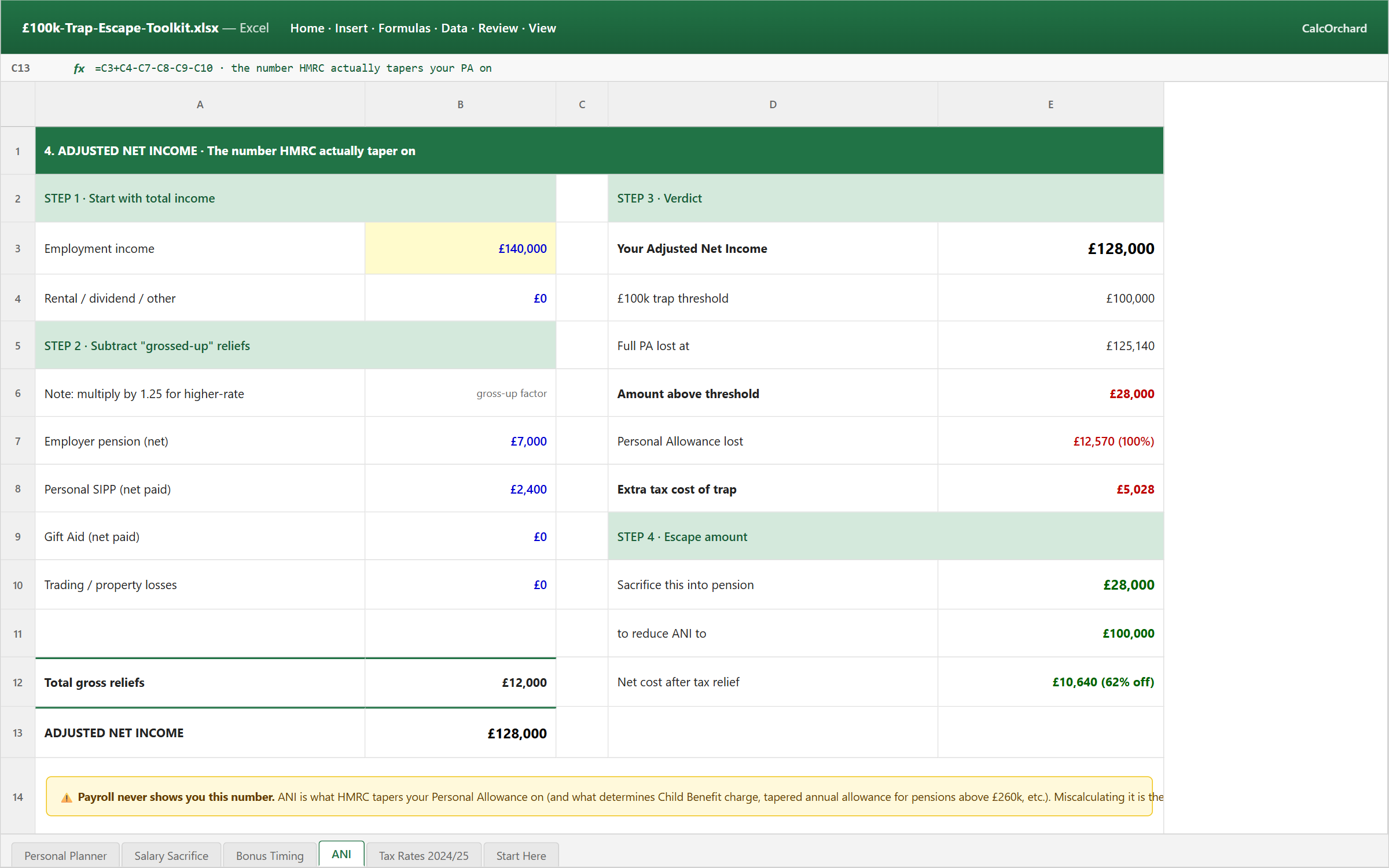The width and height of the screenshot is (1389, 868).
Task: Select the Sacrifice this into pension £28,000 value
Action: (1050, 584)
